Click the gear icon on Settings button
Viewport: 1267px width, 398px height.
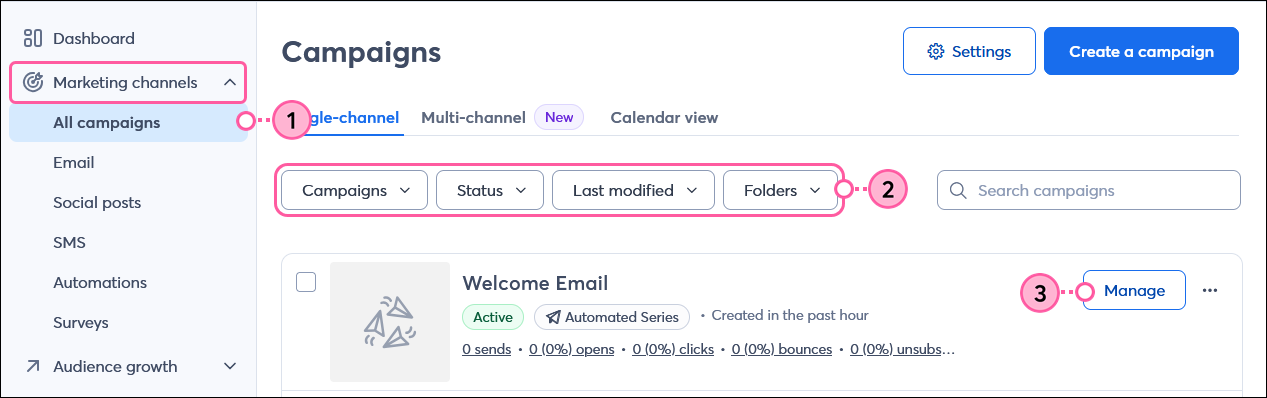[936, 51]
